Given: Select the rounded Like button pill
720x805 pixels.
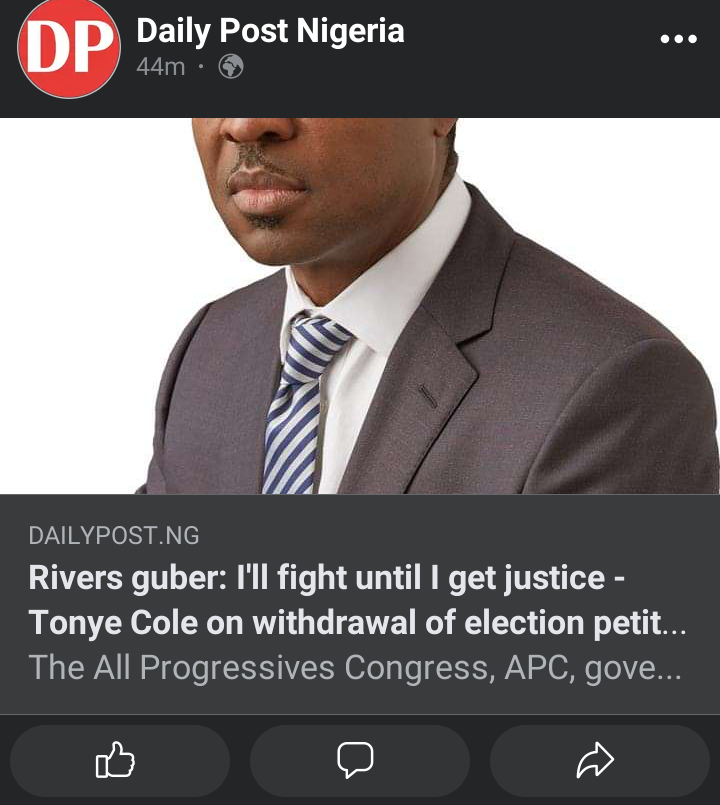Looking at the screenshot, I should (120, 760).
